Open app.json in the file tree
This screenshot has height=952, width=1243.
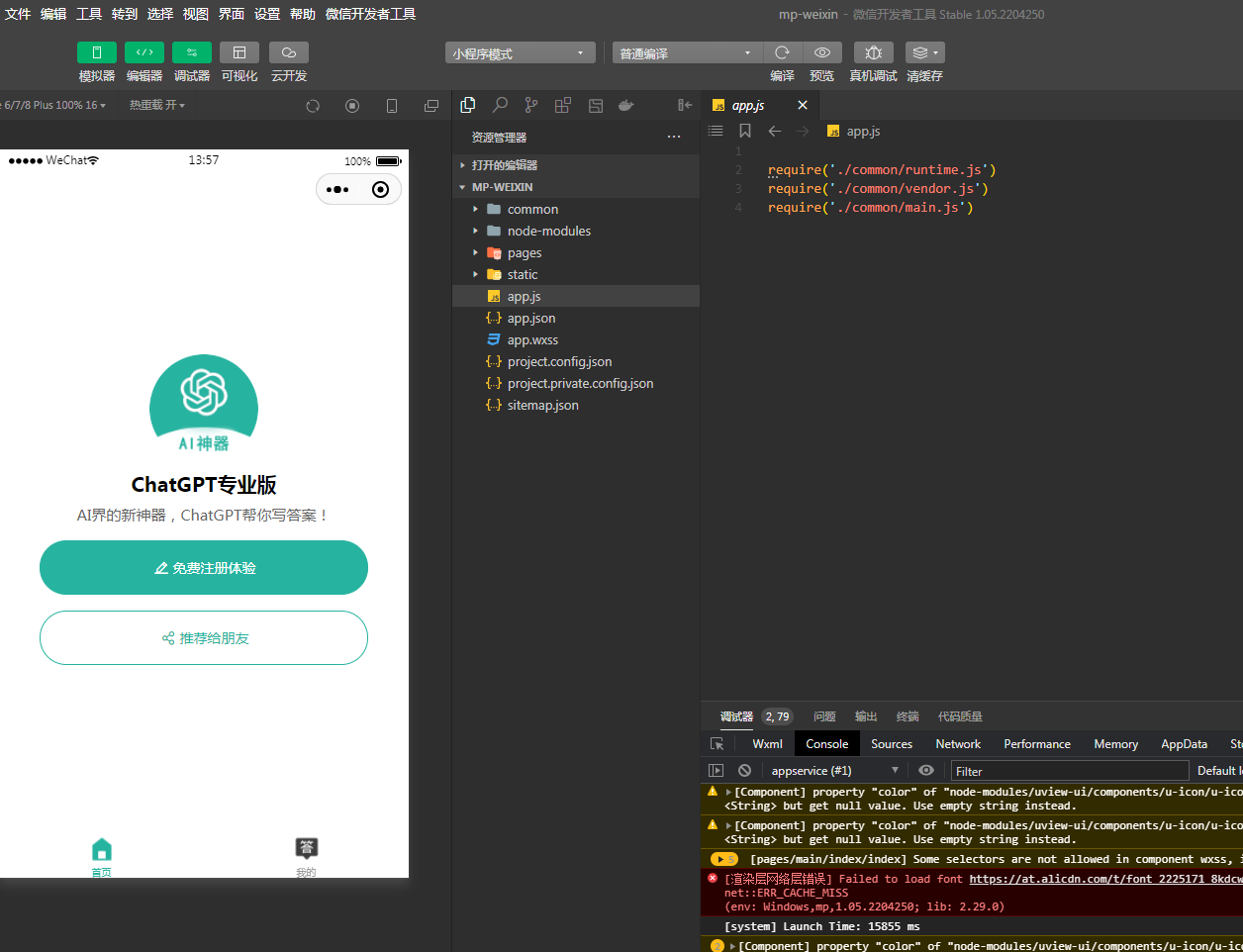(576, 318)
